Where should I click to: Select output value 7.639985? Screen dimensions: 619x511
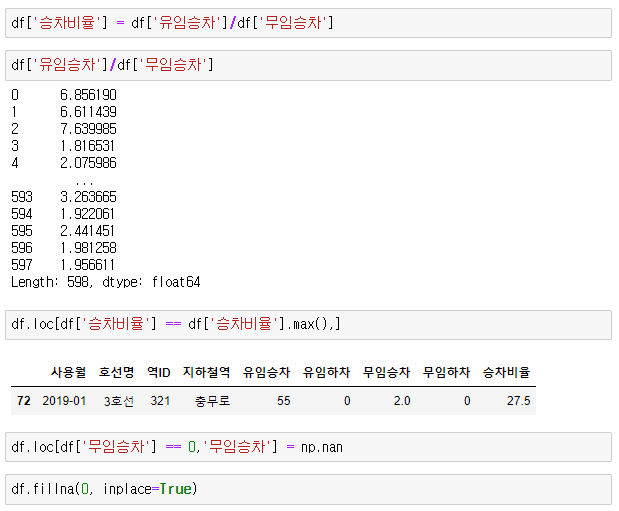pos(88,129)
